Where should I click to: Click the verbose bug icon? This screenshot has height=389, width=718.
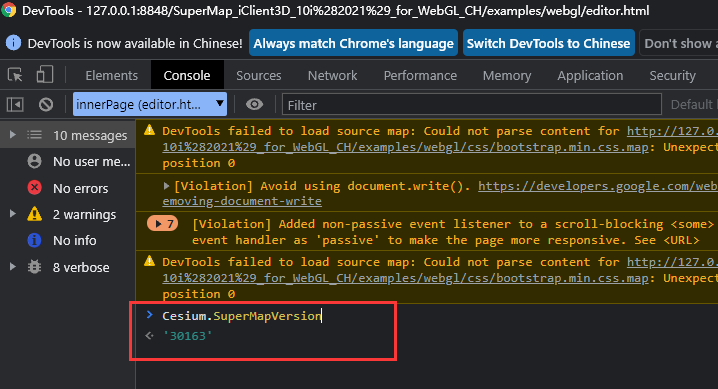point(34,267)
